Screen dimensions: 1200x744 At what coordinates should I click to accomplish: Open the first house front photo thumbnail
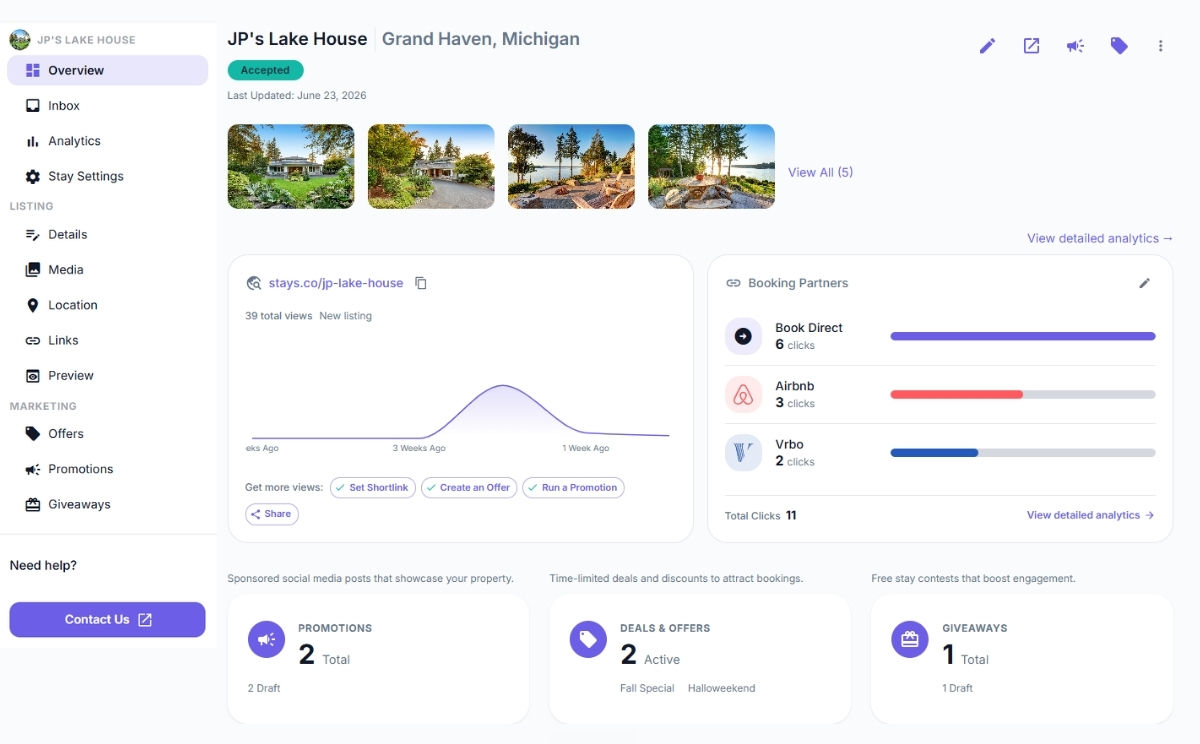tap(291, 166)
